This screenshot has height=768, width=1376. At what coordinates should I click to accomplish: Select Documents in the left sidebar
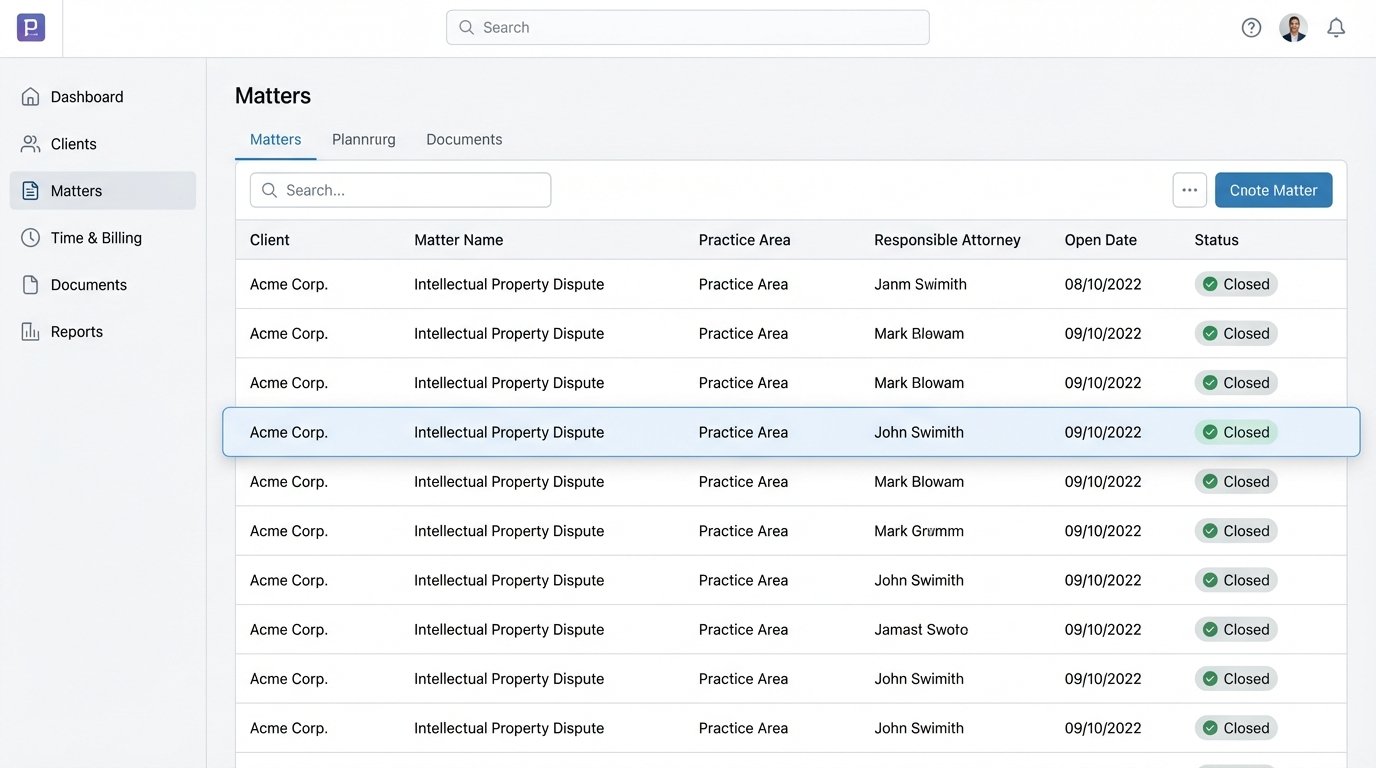[88, 285]
